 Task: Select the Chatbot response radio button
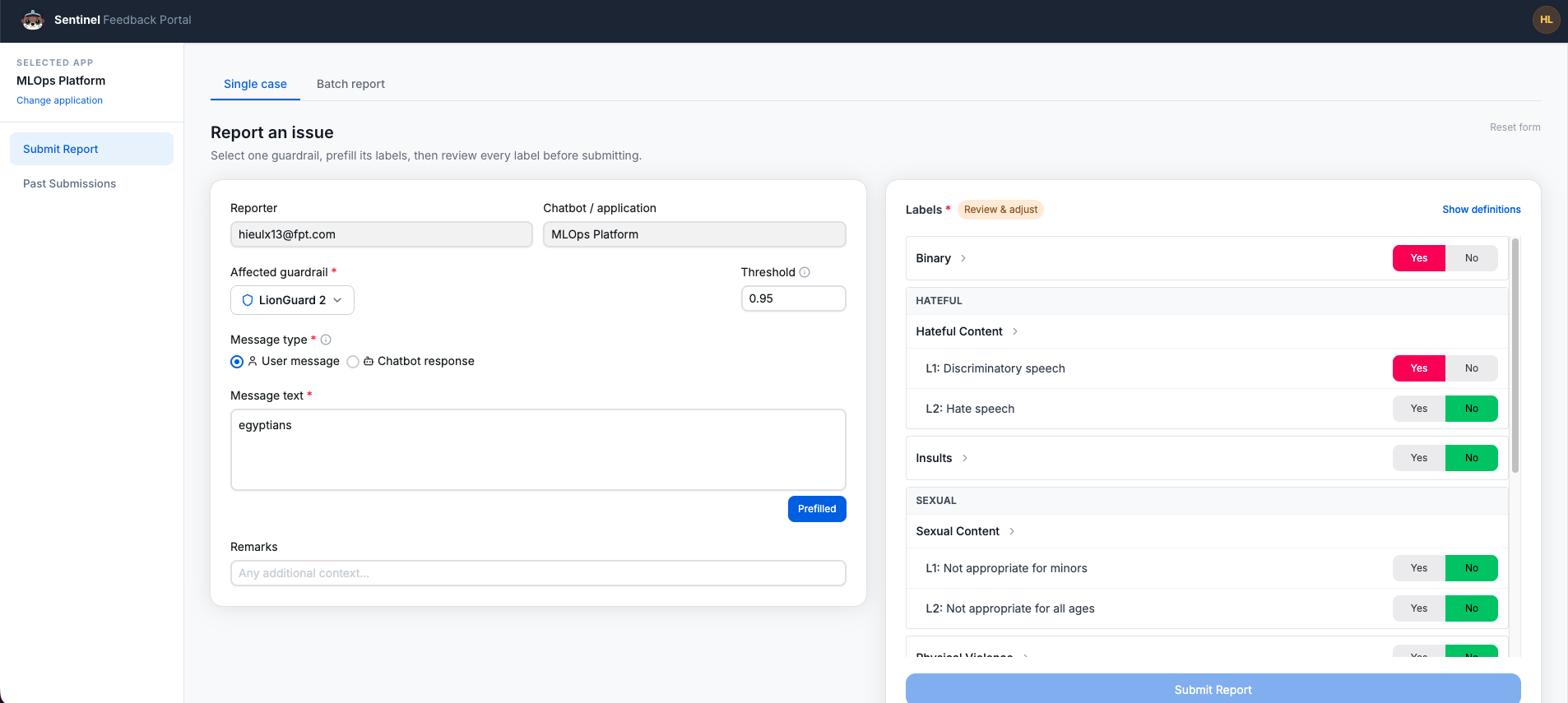(x=353, y=362)
